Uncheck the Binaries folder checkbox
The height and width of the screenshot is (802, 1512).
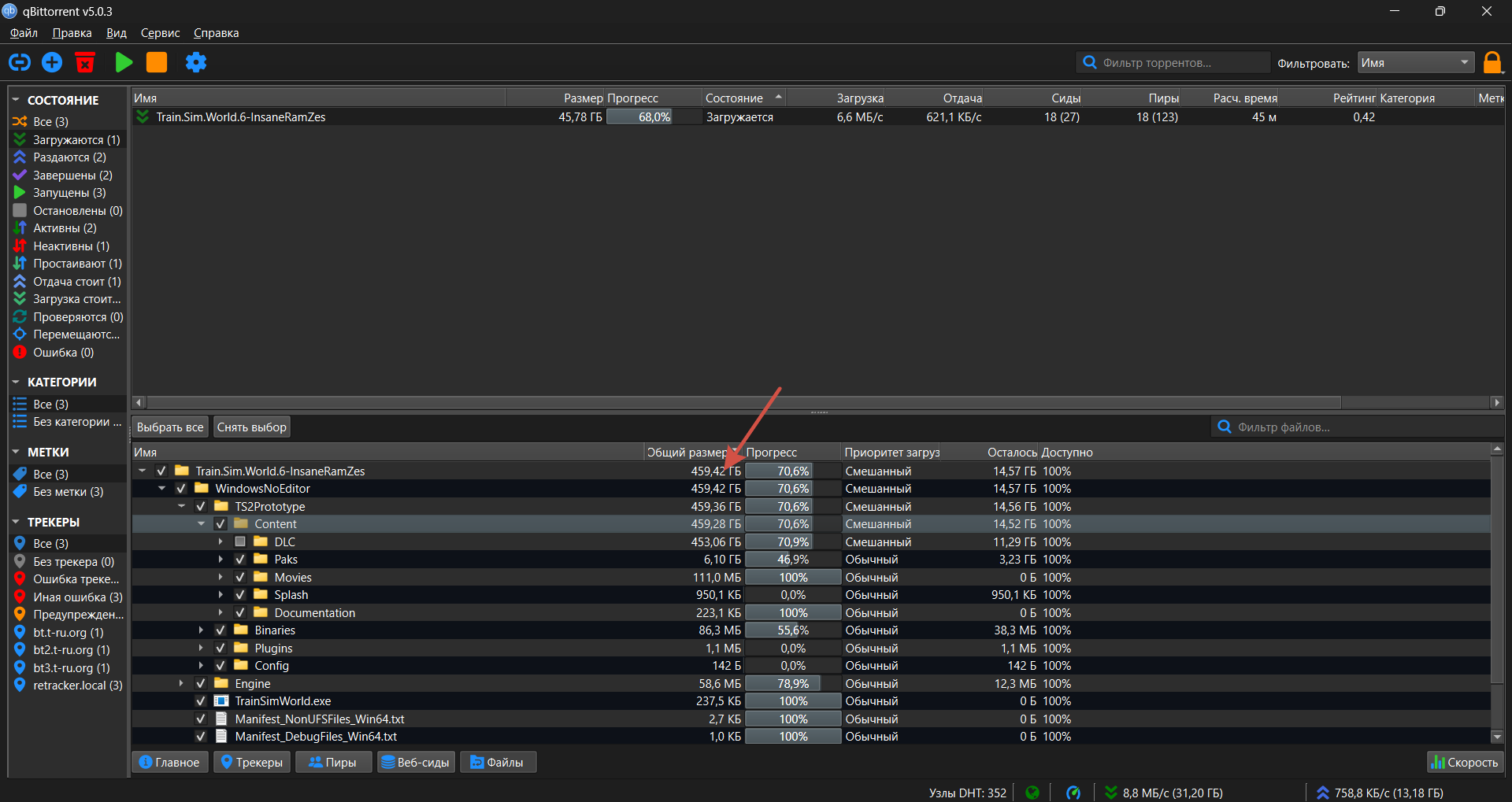tap(220, 630)
